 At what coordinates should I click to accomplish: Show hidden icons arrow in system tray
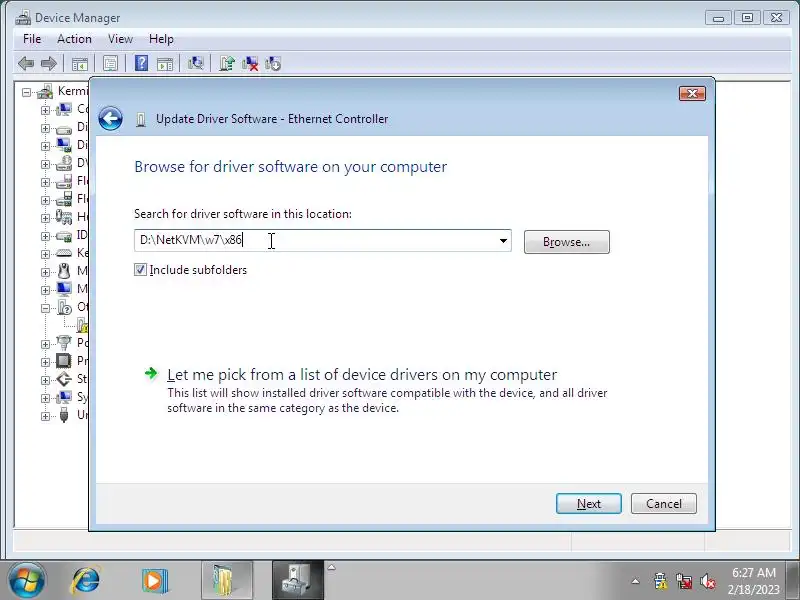click(x=635, y=581)
